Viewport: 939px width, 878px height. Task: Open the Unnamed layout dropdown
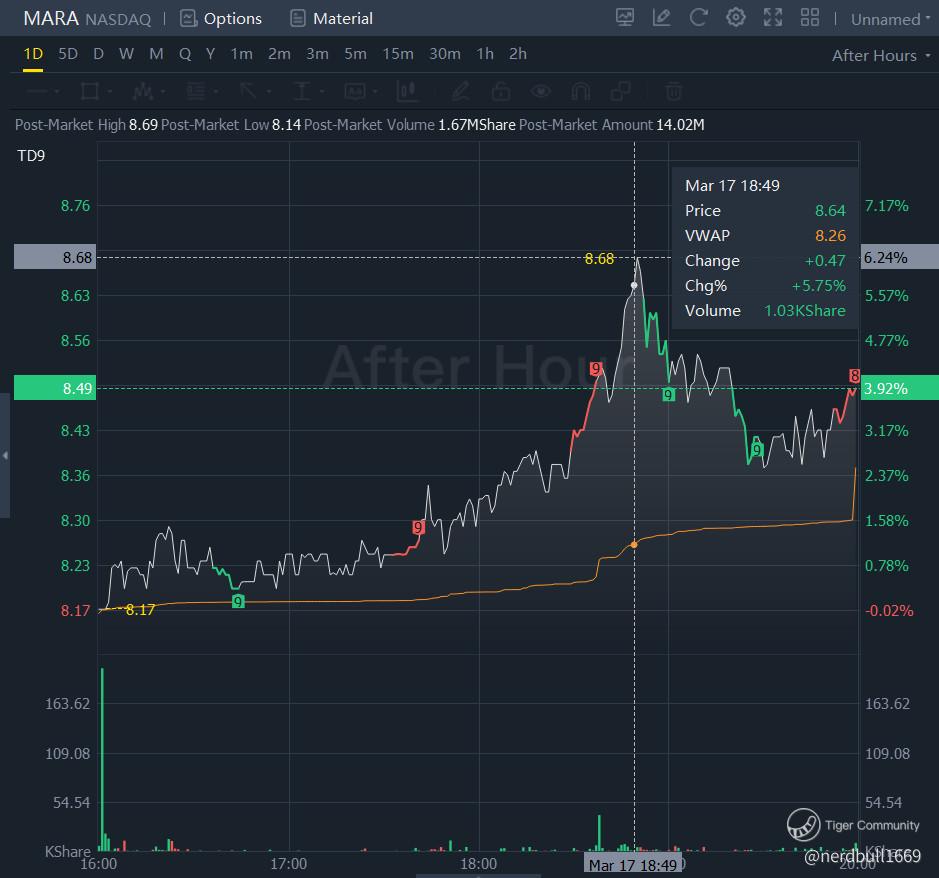point(890,19)
